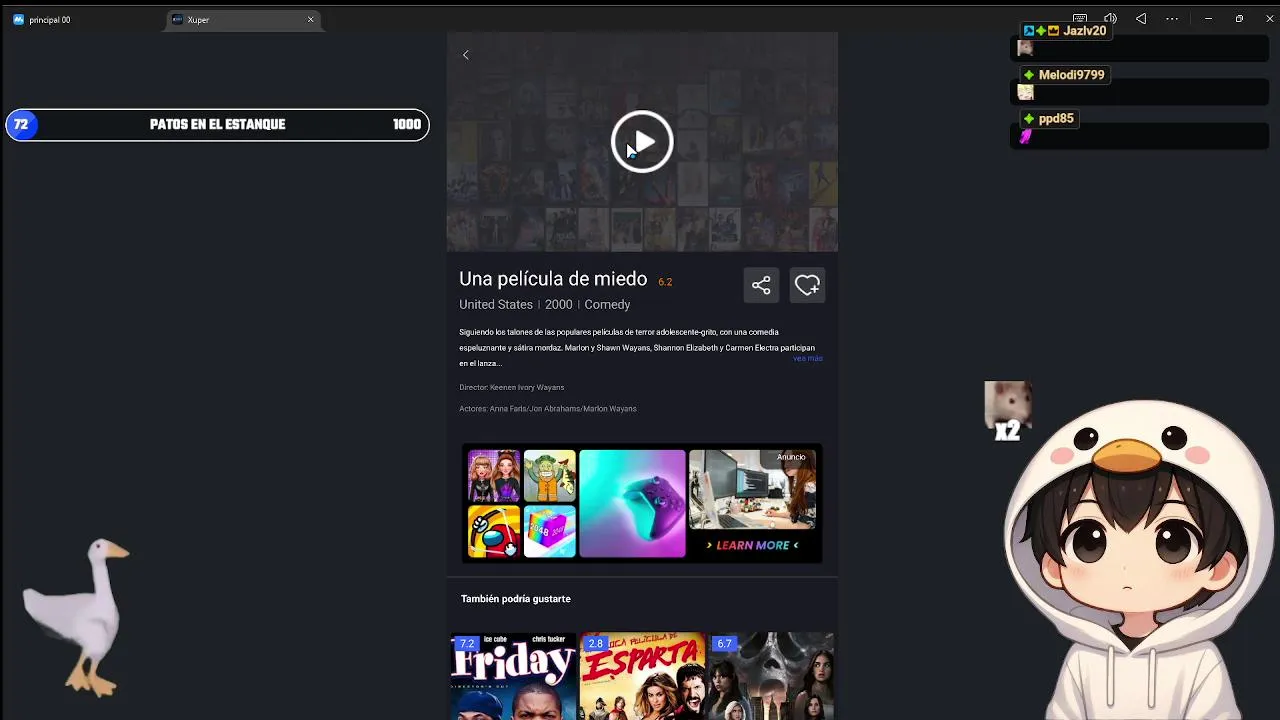Click the green badge next to ppd85
The height and width of the screenshot is (720, 1280).
(x=1028, y=118)
